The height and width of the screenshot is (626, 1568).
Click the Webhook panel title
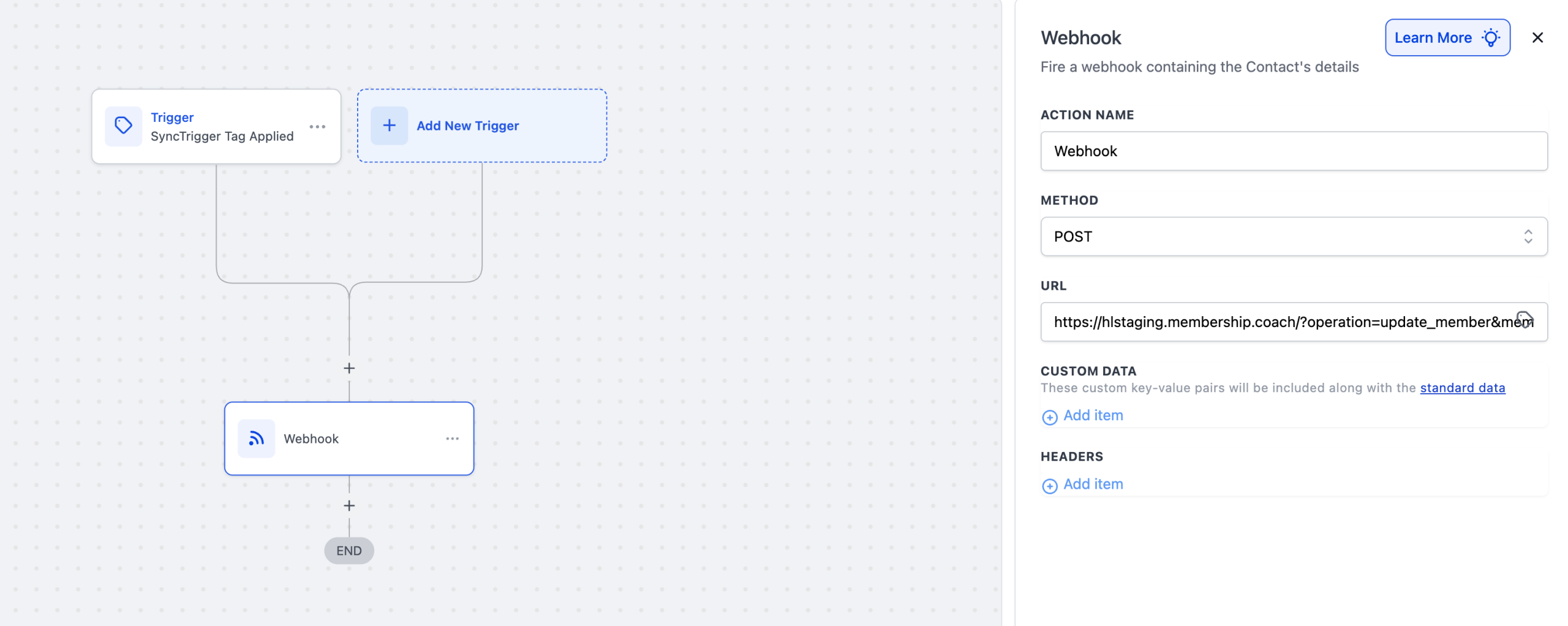tap(1080, 38)
